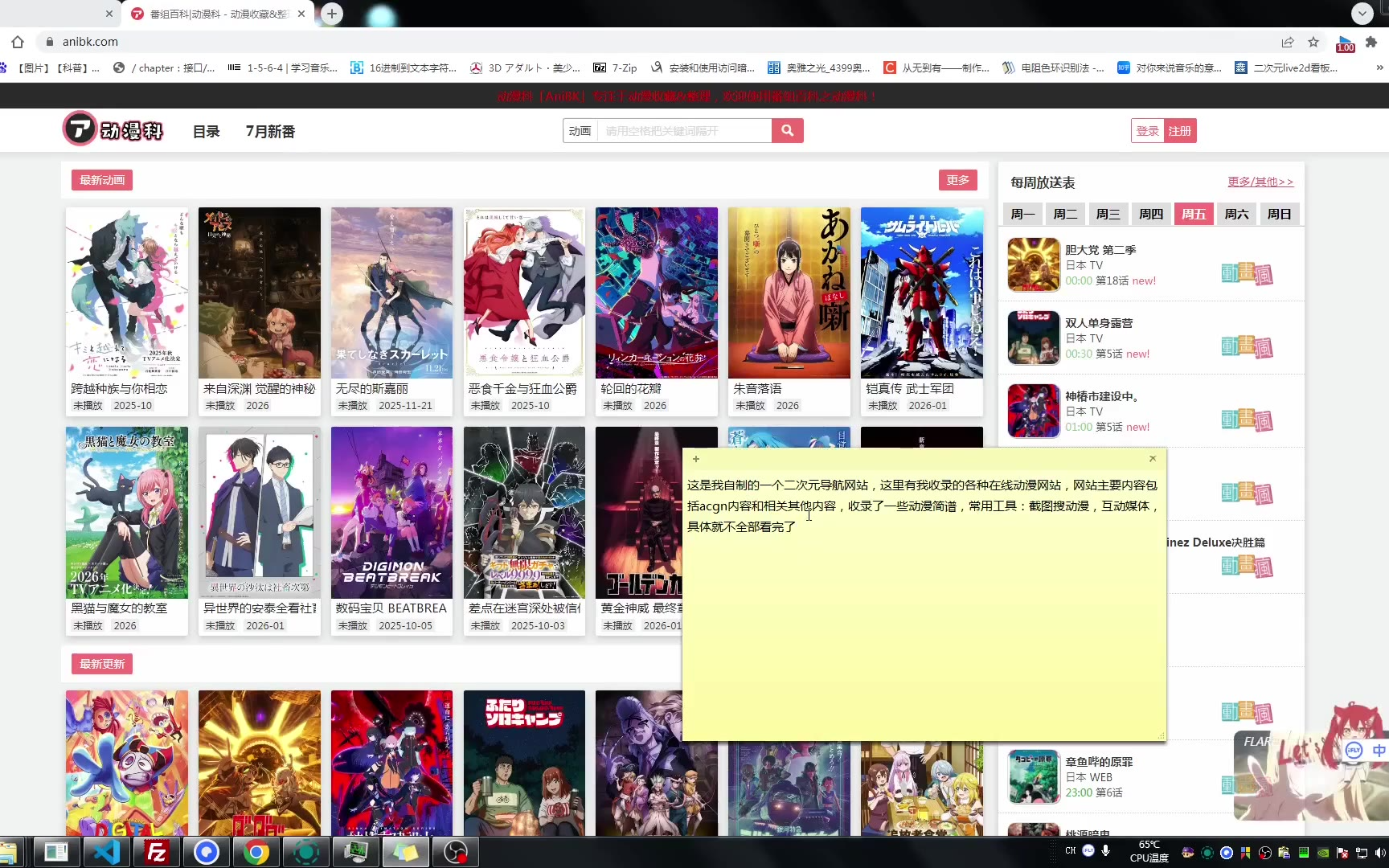This screenshot has width=1389, height=868.
Task: Go to browser home page
Action: pos(18,42)
